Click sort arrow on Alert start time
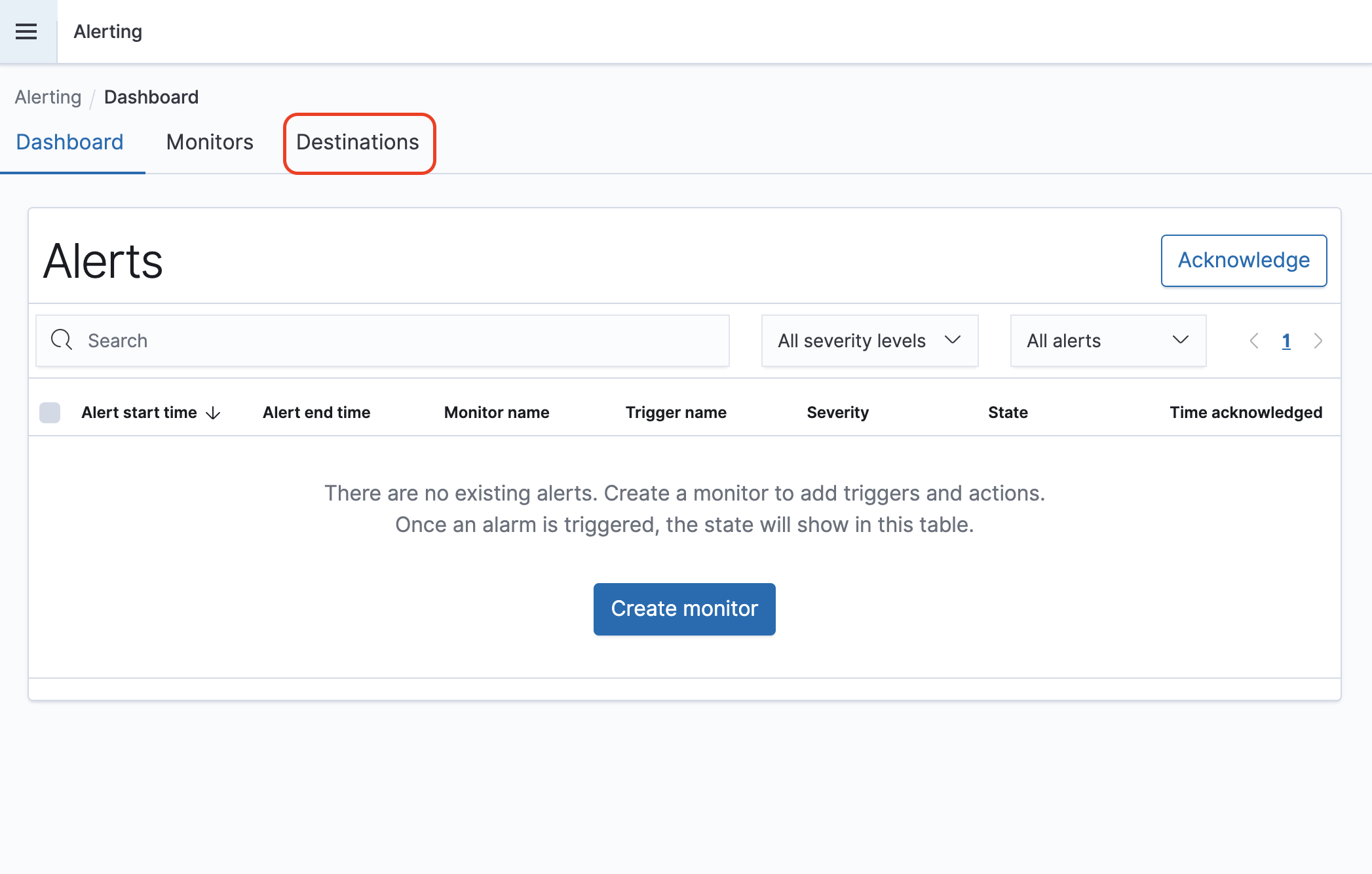 pyautogui.click(x=214, y=413)
